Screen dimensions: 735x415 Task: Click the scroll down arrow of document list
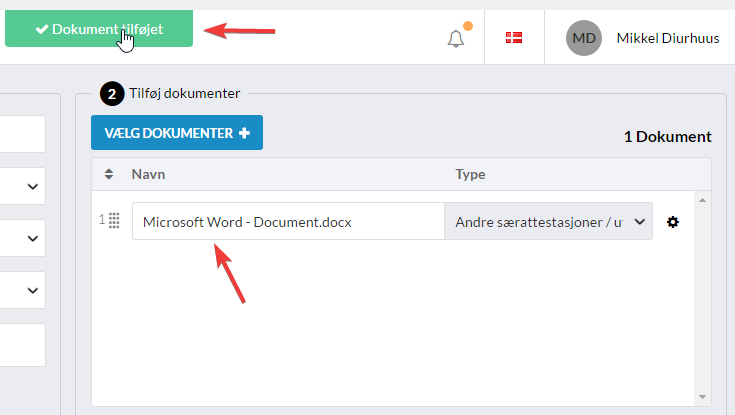click(x=702, y=397)
